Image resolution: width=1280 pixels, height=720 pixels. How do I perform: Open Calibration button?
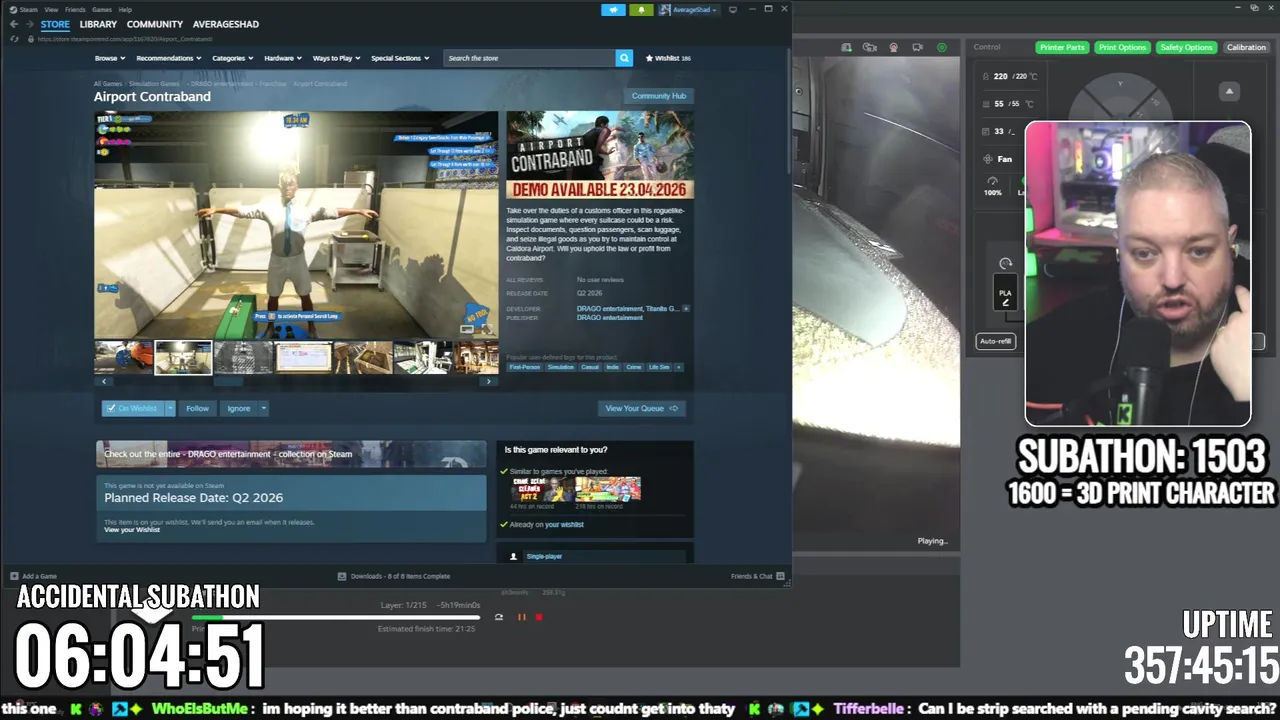1246,47
